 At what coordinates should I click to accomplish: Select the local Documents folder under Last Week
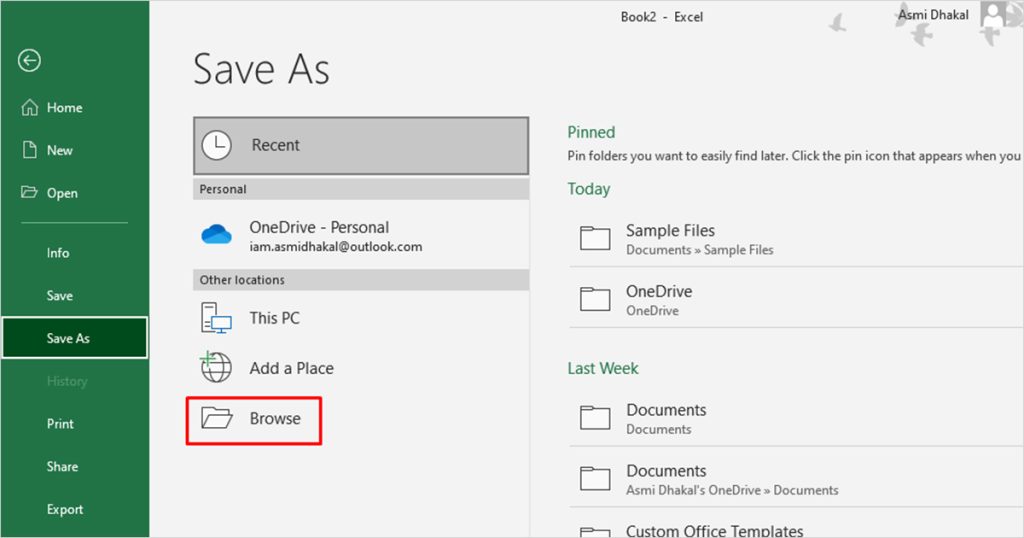pyautogui.click(x=666, y=417)
